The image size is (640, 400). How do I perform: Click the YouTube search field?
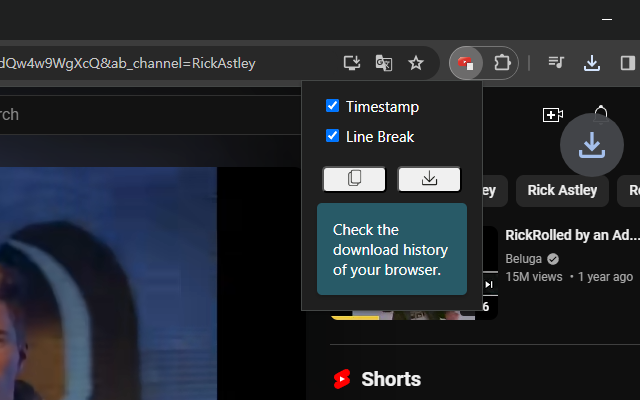[151, 115]
